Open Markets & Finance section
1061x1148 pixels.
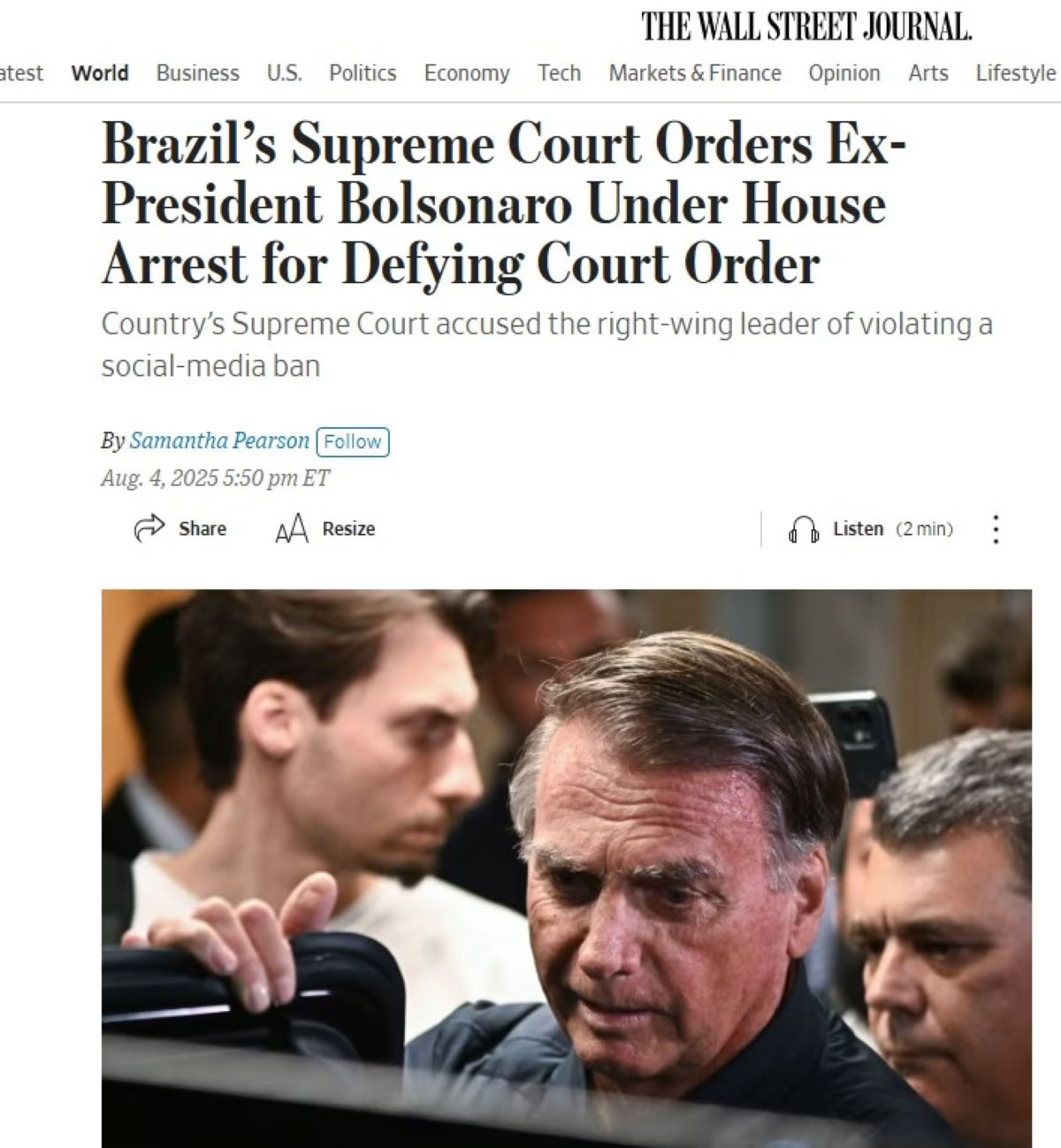[x=695, y=73]
